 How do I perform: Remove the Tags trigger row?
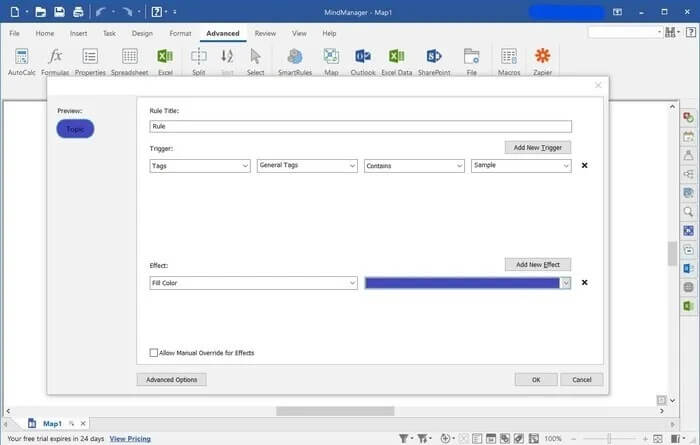coord(584,166)
